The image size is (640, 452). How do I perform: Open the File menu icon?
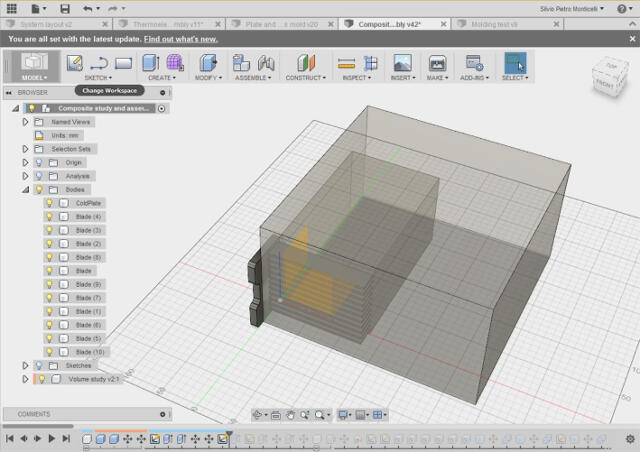(38, 9)
